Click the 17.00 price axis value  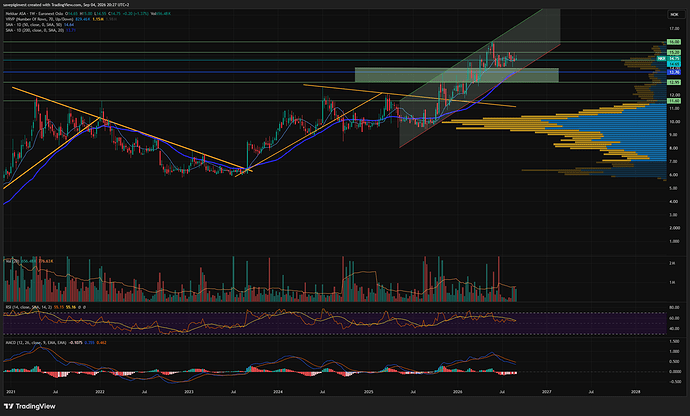click(x=674, y=29)
